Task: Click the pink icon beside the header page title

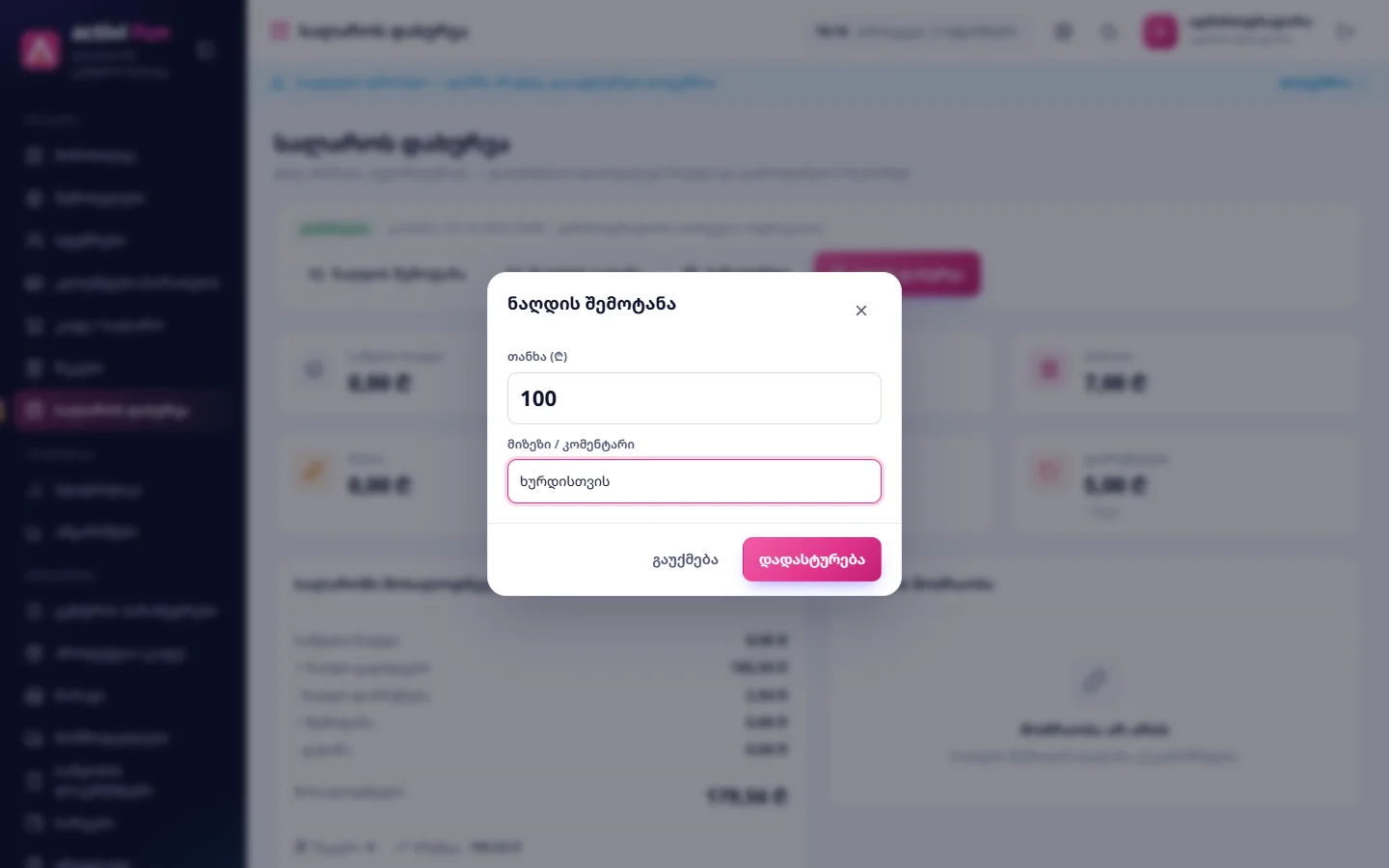Action: (280, 32)
